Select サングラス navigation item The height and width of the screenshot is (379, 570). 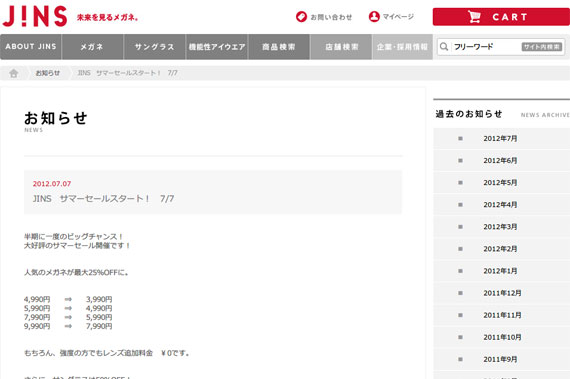(155, 47)
